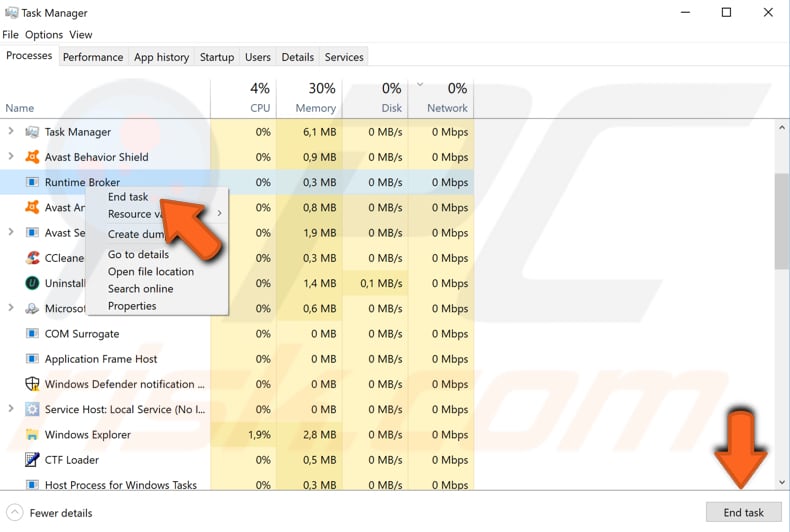Sort by the Network column header
790x532 pixels.
coord(441,98)
